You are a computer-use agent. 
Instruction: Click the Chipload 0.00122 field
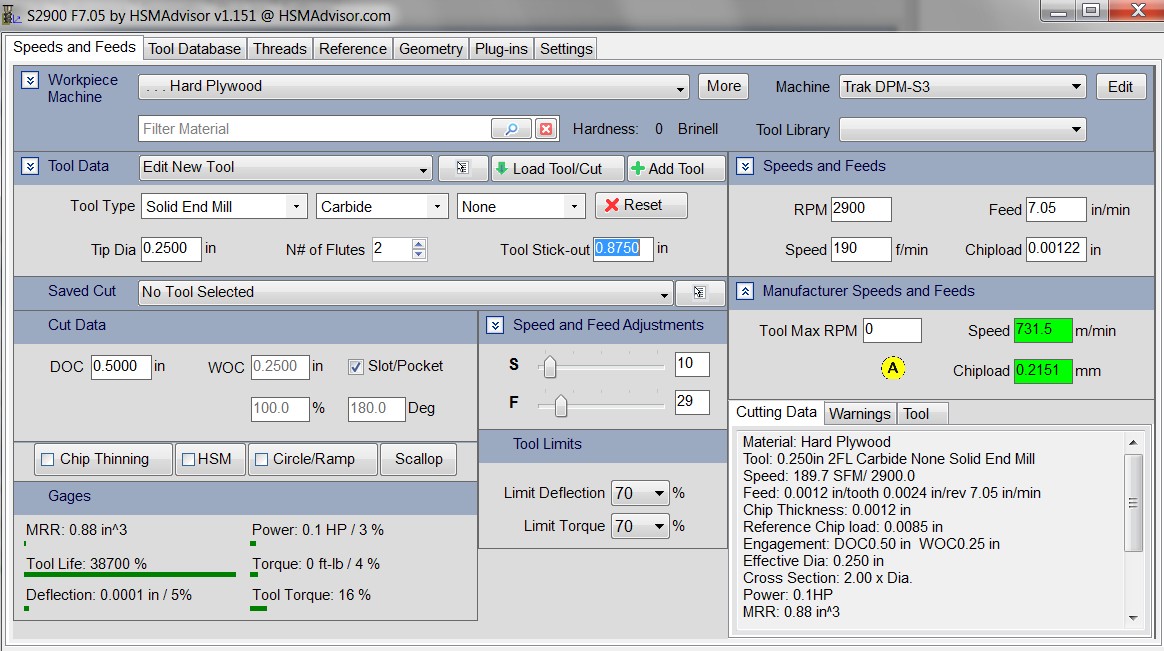click(x=1056, y=249)
